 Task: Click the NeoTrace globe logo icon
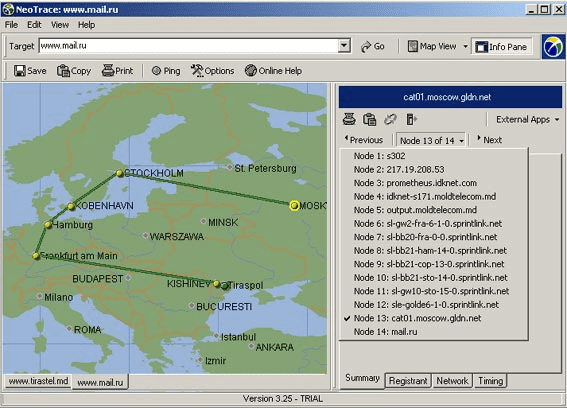click(553, 47)
